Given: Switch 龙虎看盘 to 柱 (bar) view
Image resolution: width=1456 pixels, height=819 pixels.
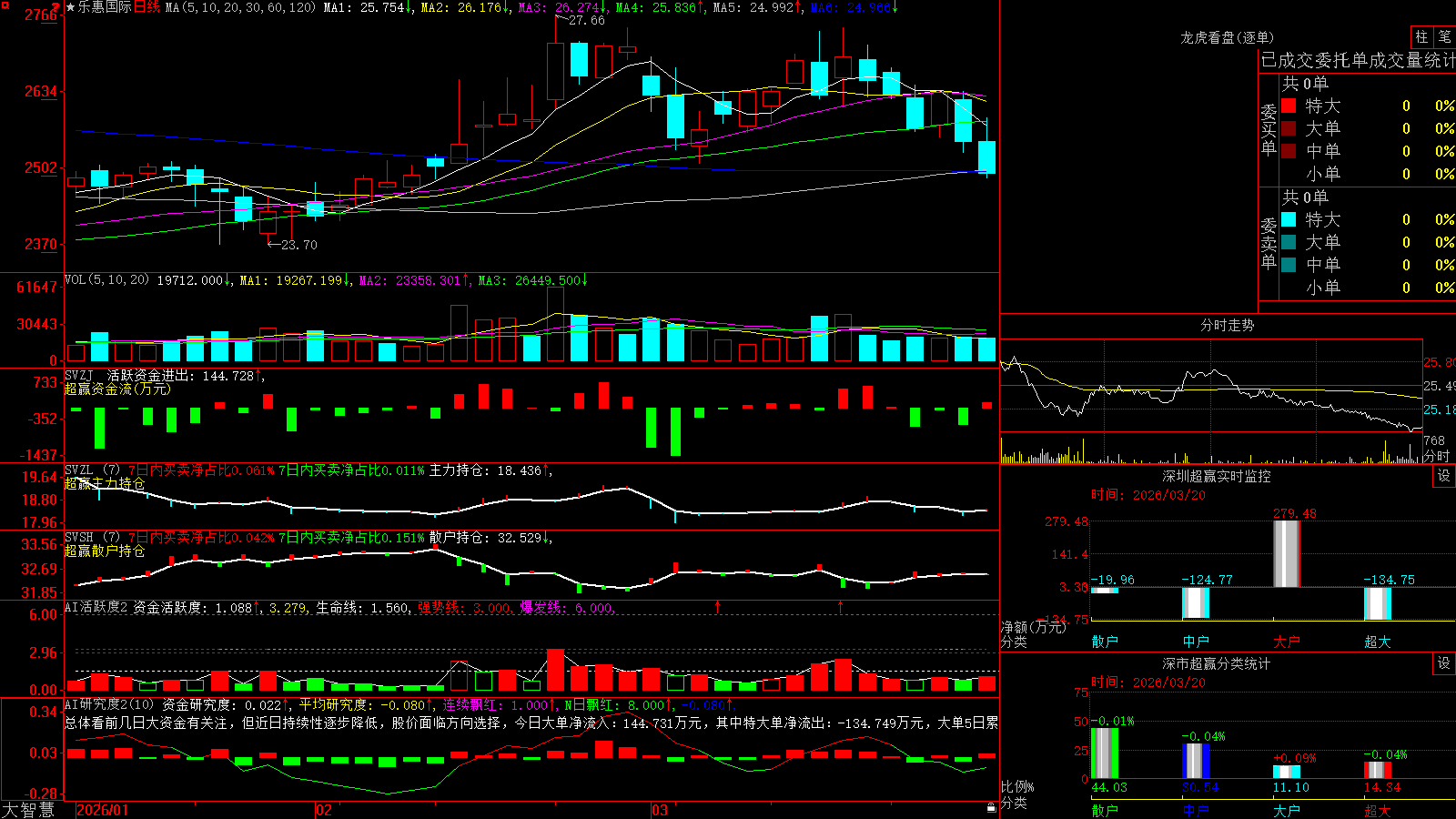Looking at the screenshot, I should pos(1421,36).
